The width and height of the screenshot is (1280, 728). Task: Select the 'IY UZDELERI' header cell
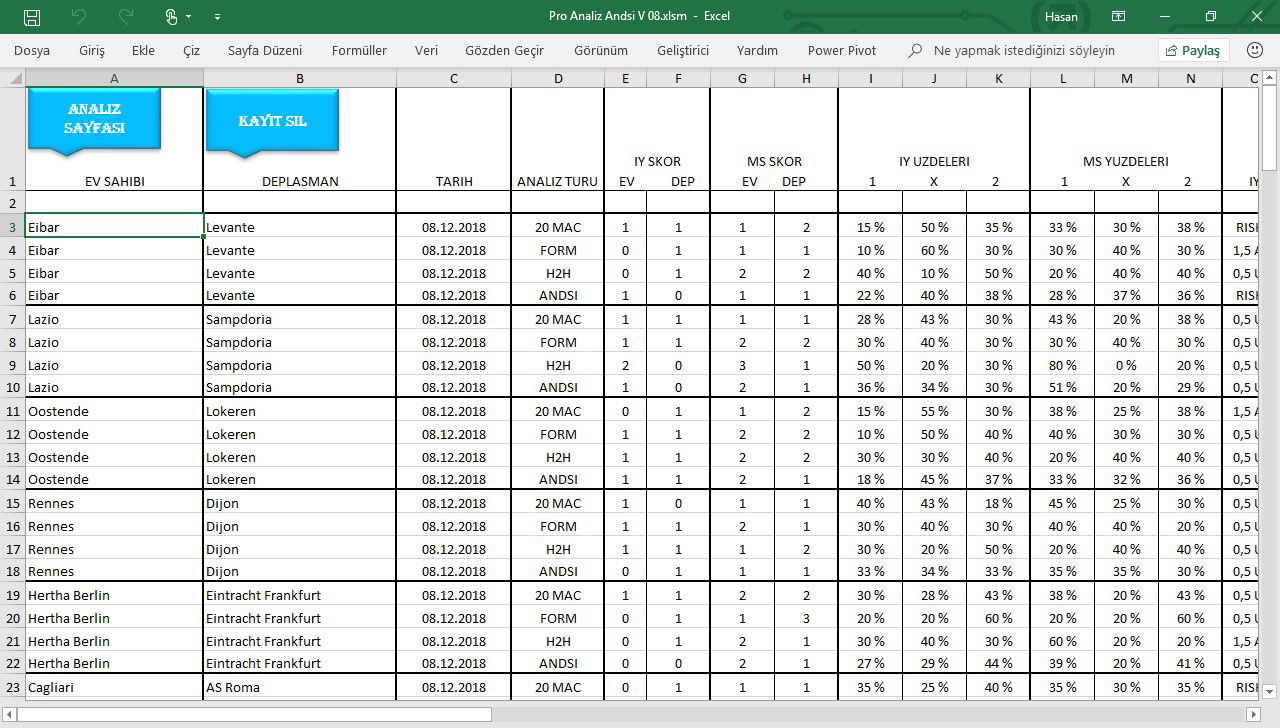pyautogui.click(x=934, y=161)
